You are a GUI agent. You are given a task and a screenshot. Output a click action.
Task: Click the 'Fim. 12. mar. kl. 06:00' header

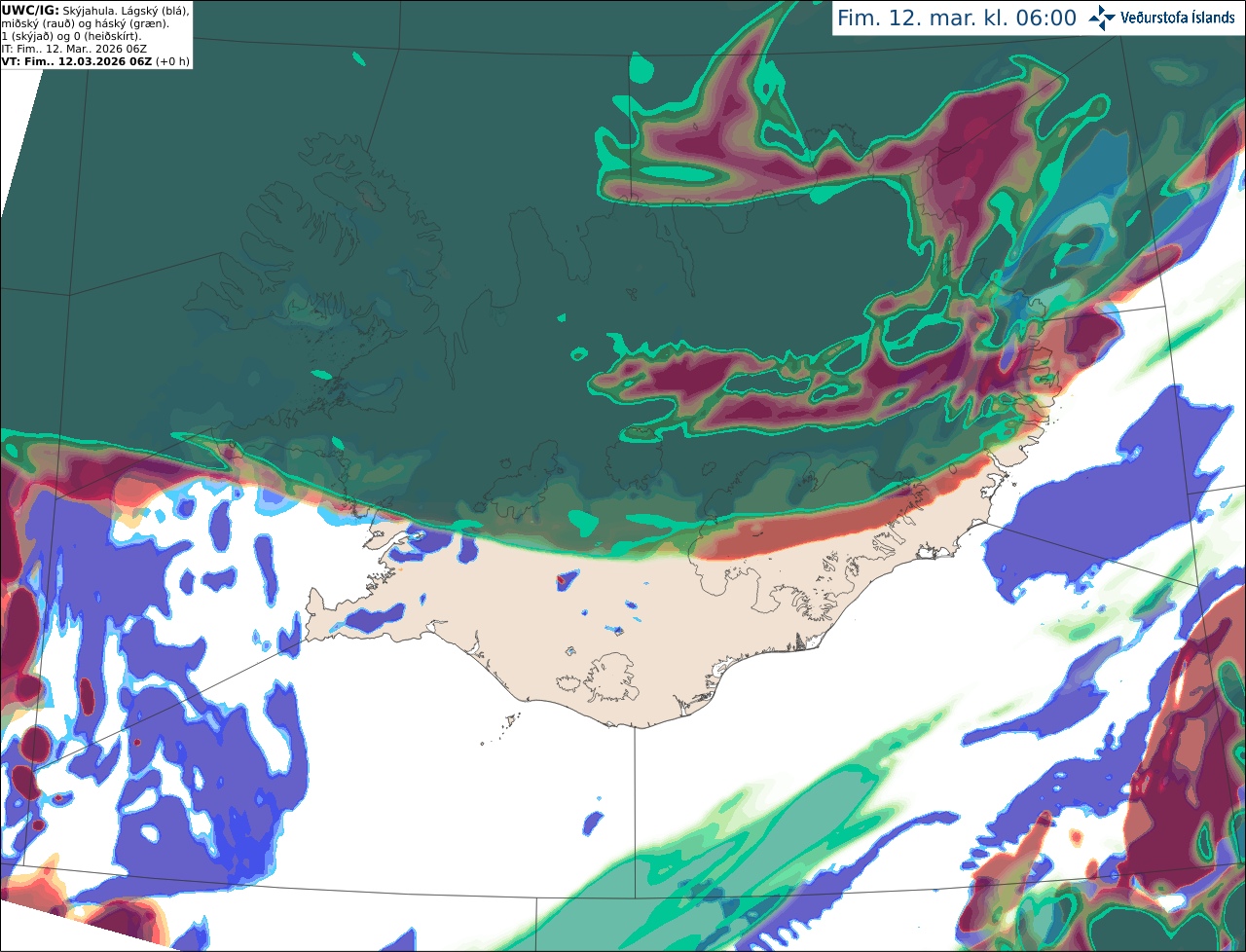pyautogui.click(x=957, y=18)
